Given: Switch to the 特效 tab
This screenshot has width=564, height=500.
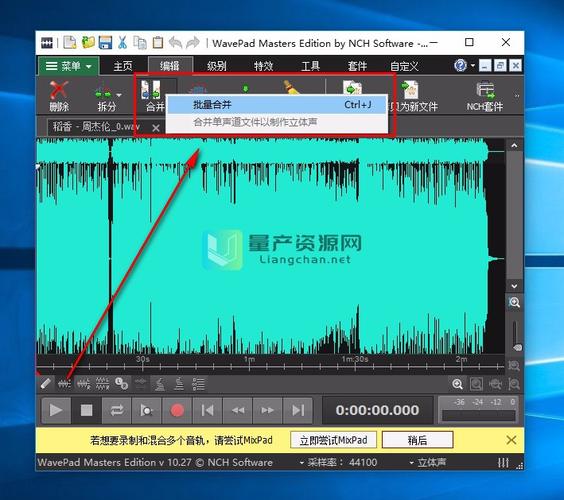Looking at the screenshot, I should click(263, 66).
